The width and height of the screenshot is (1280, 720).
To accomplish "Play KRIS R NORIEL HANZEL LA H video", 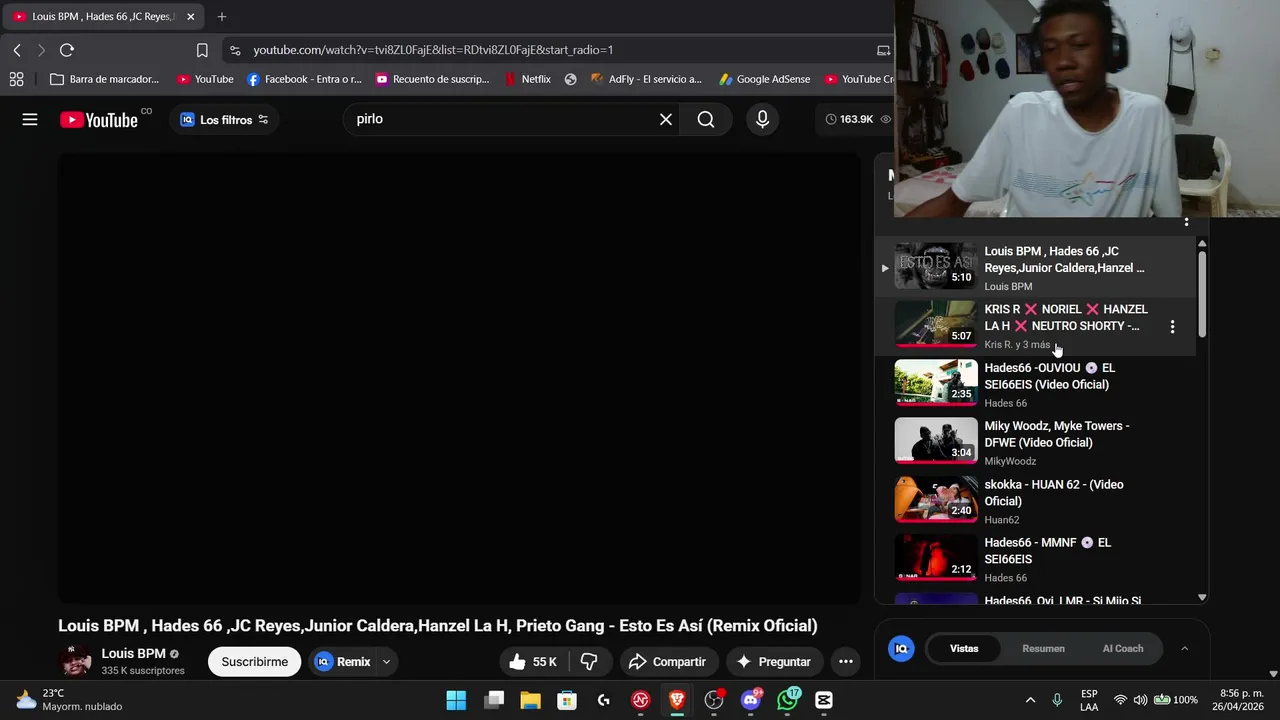I will coord(1035,326).
